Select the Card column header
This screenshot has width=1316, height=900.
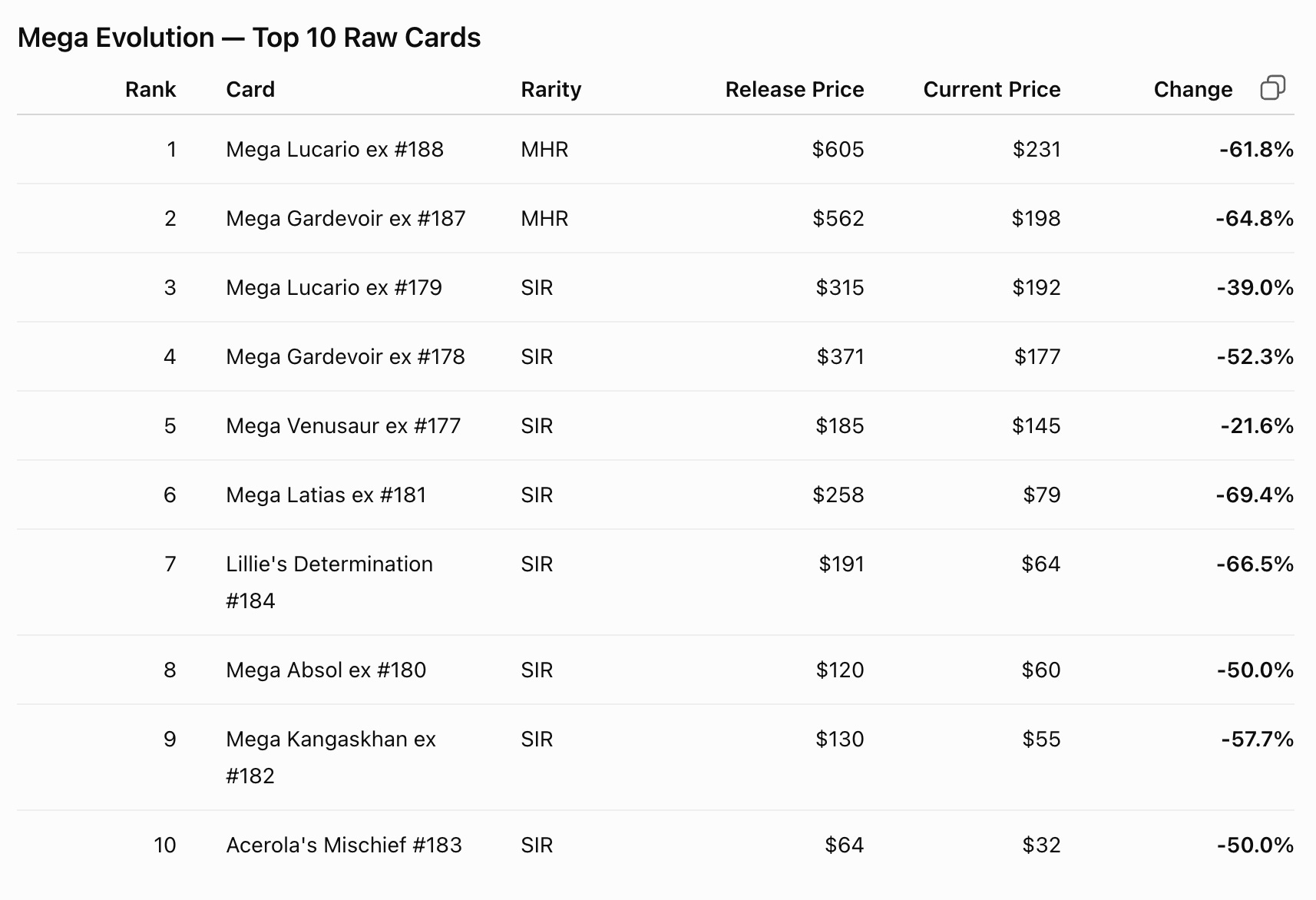(250, 90)
